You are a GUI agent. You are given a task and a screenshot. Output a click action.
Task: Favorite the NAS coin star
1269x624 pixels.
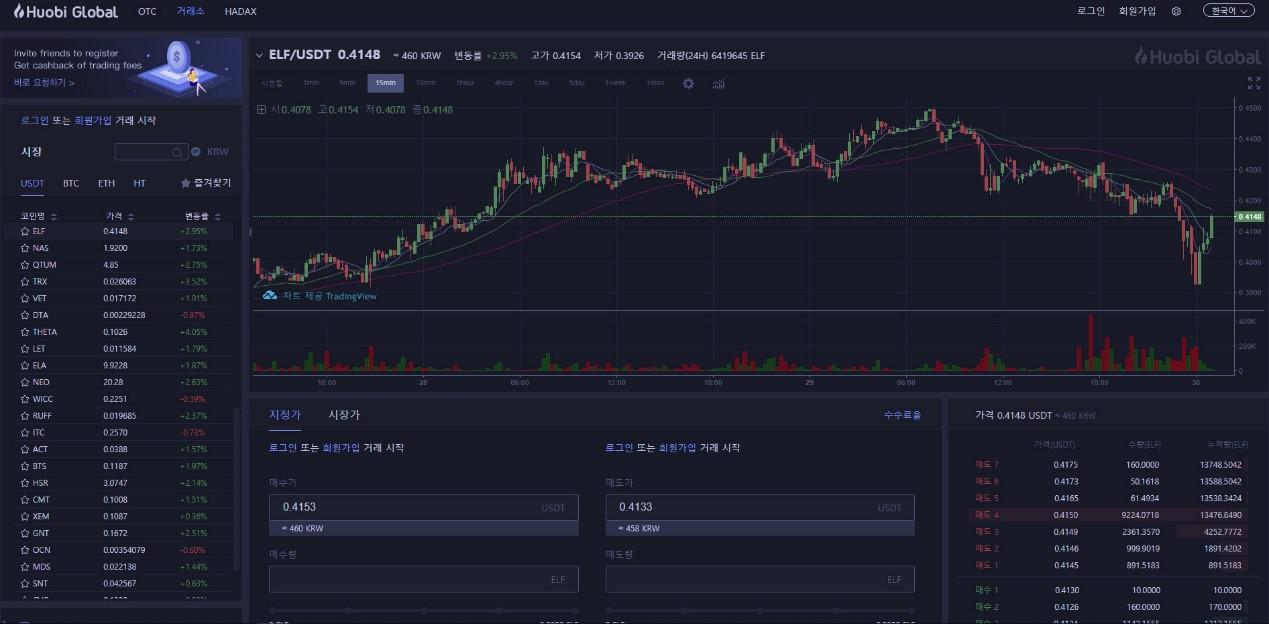(x=25, y=248)
